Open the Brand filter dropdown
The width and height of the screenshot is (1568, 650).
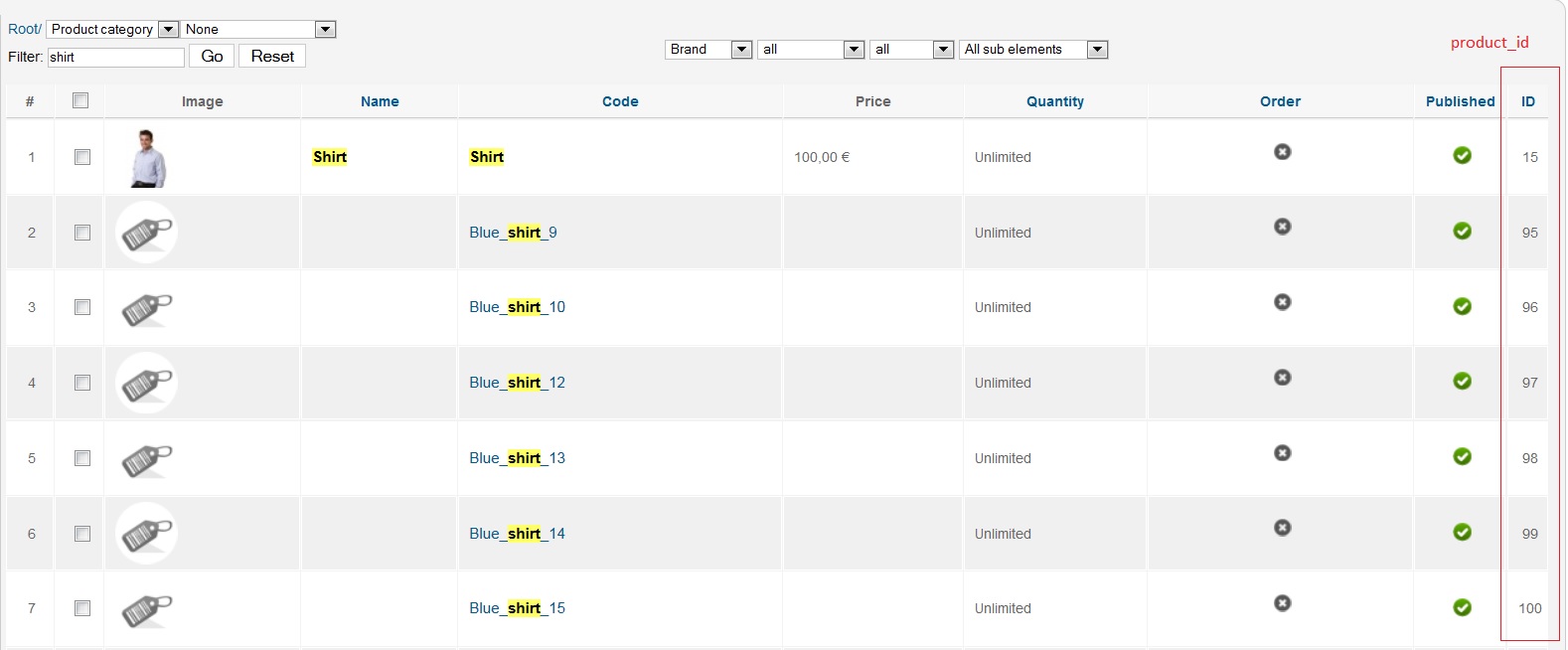(x=708, y=49)
